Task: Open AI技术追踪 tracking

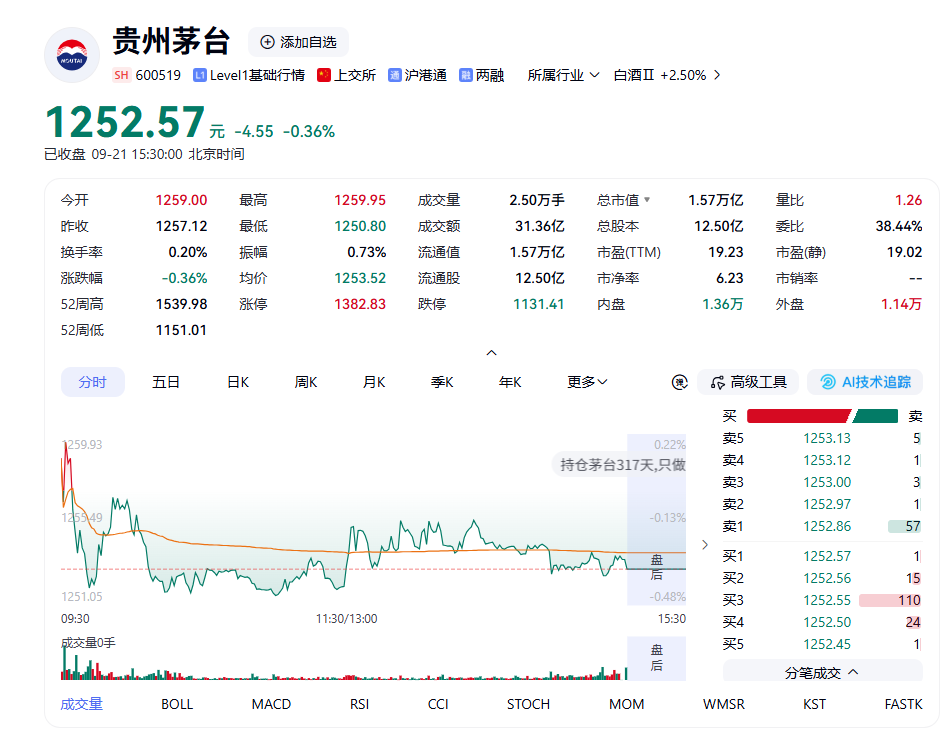Action: 865,382
